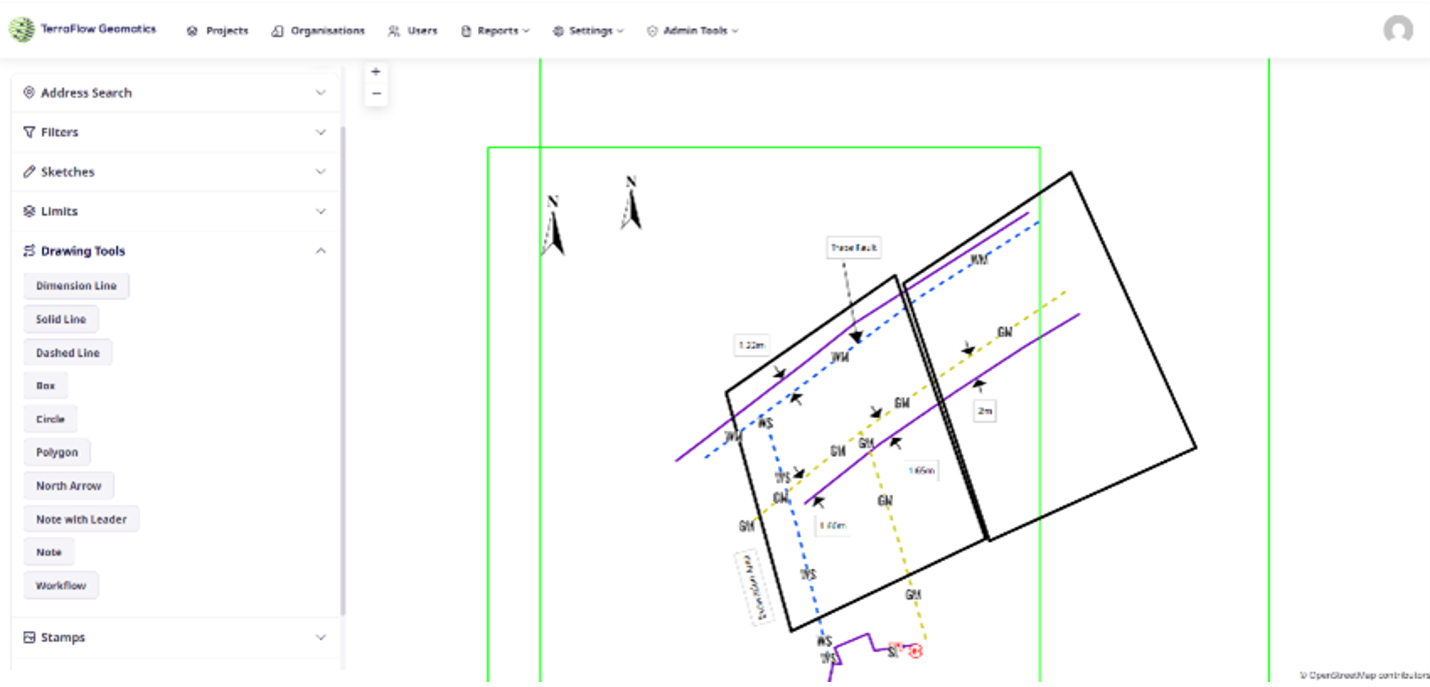Select the left north arrow on map

point(553,226)
